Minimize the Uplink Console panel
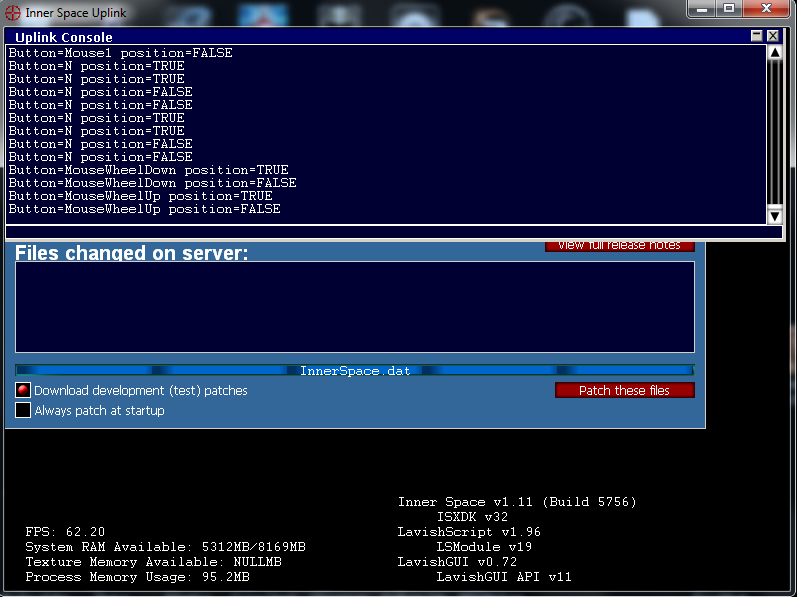797x597 pixels. [756, 36]
